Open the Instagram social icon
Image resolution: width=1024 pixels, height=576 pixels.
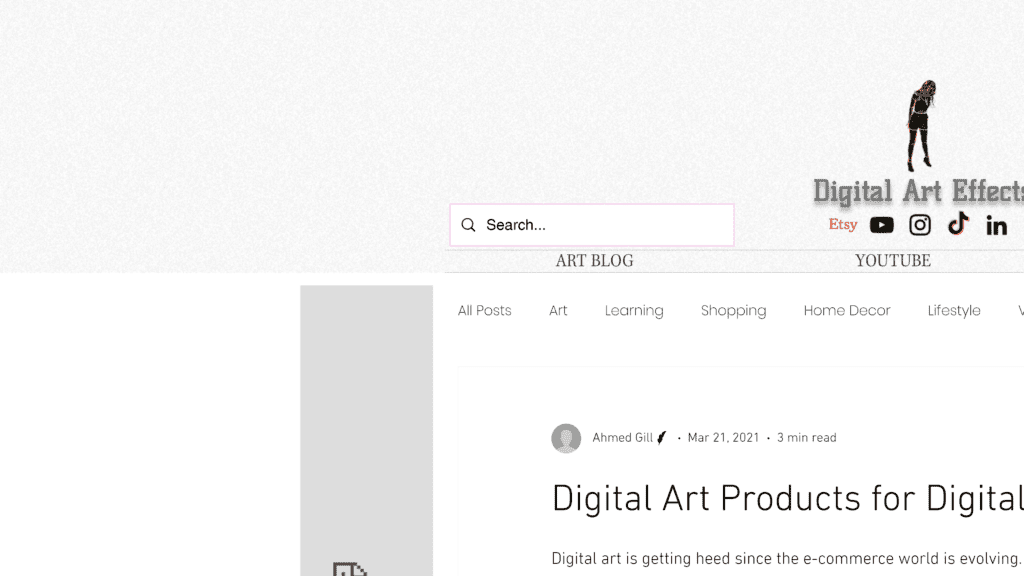[x=920, y=225]
